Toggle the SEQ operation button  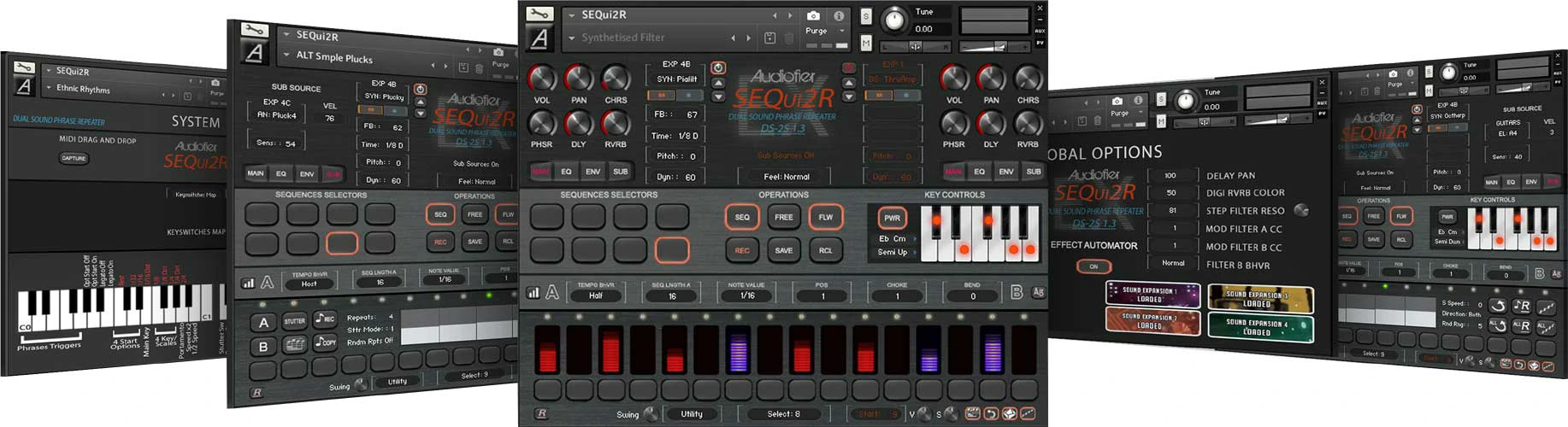[742, 217]
